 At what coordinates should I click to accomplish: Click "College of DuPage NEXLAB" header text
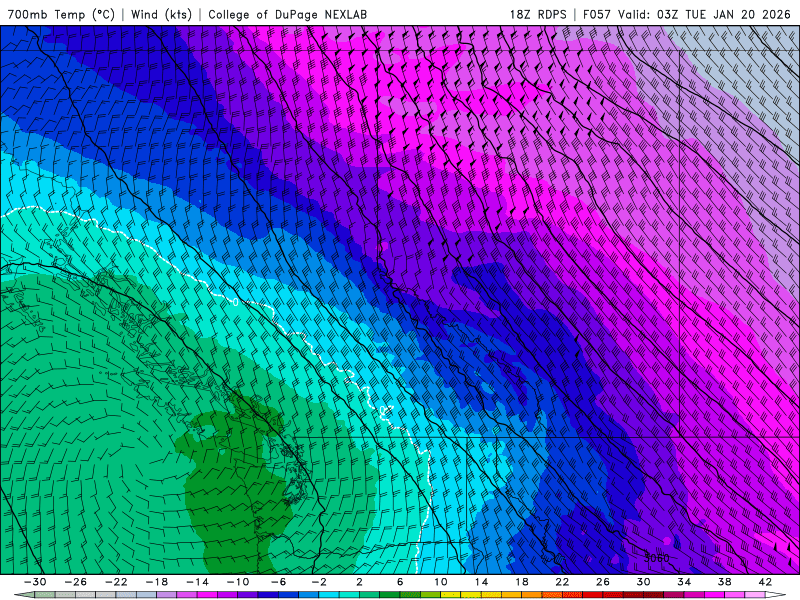click(287, 14)
